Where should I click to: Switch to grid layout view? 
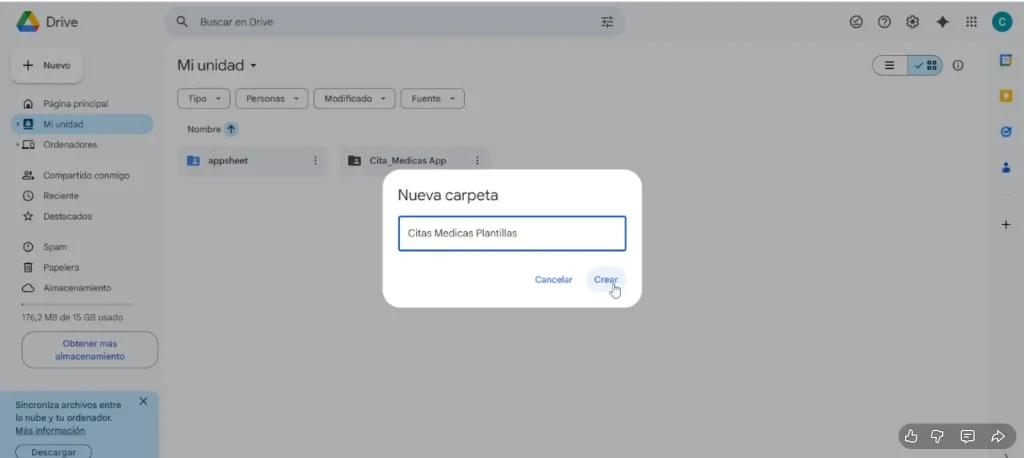925,65
